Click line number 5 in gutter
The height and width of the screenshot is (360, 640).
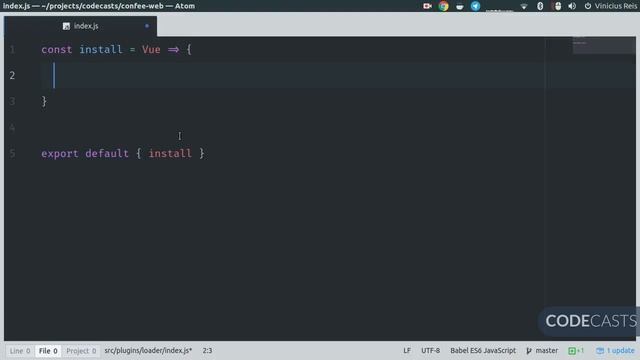pos(12,153)
